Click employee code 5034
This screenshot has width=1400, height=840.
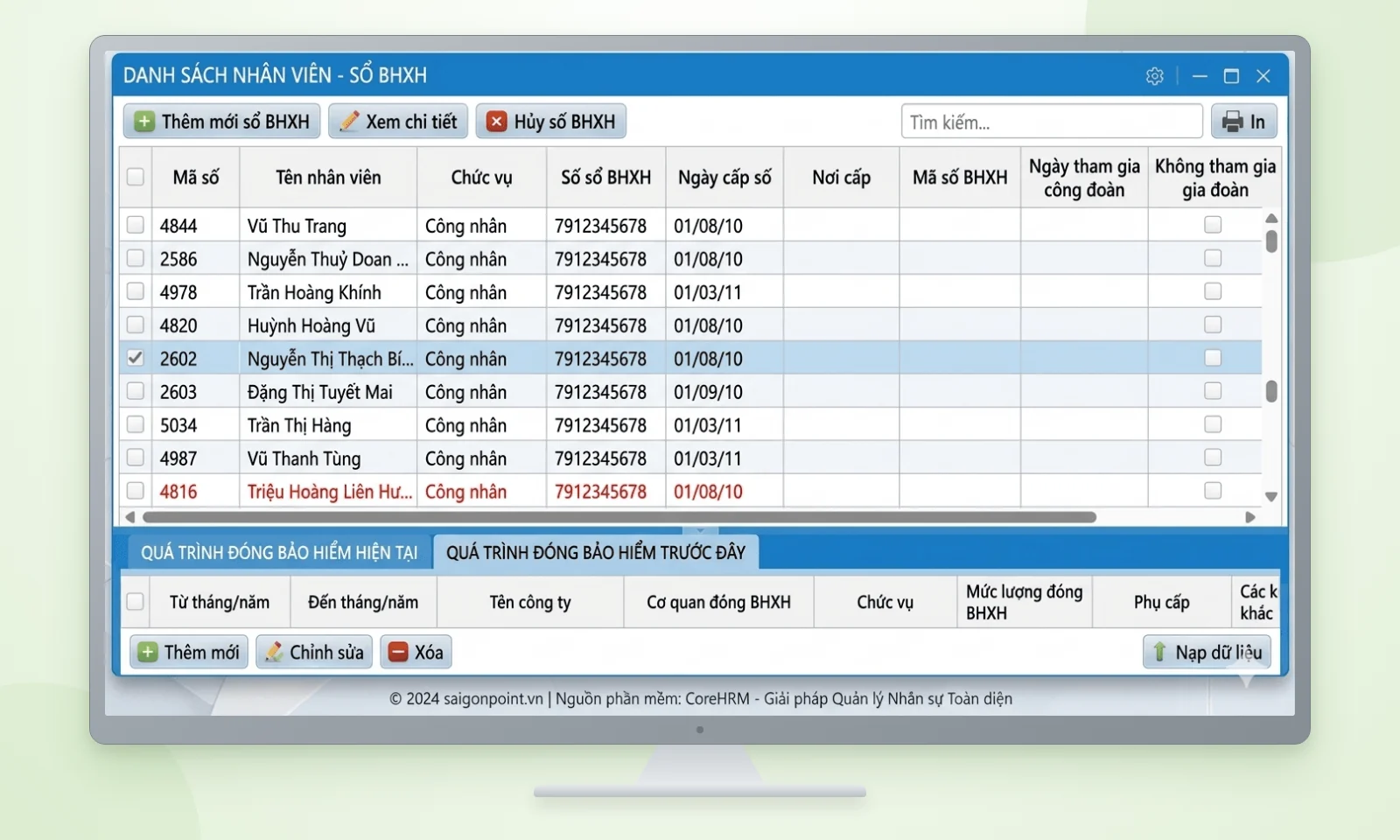click(x=178, y=425)
